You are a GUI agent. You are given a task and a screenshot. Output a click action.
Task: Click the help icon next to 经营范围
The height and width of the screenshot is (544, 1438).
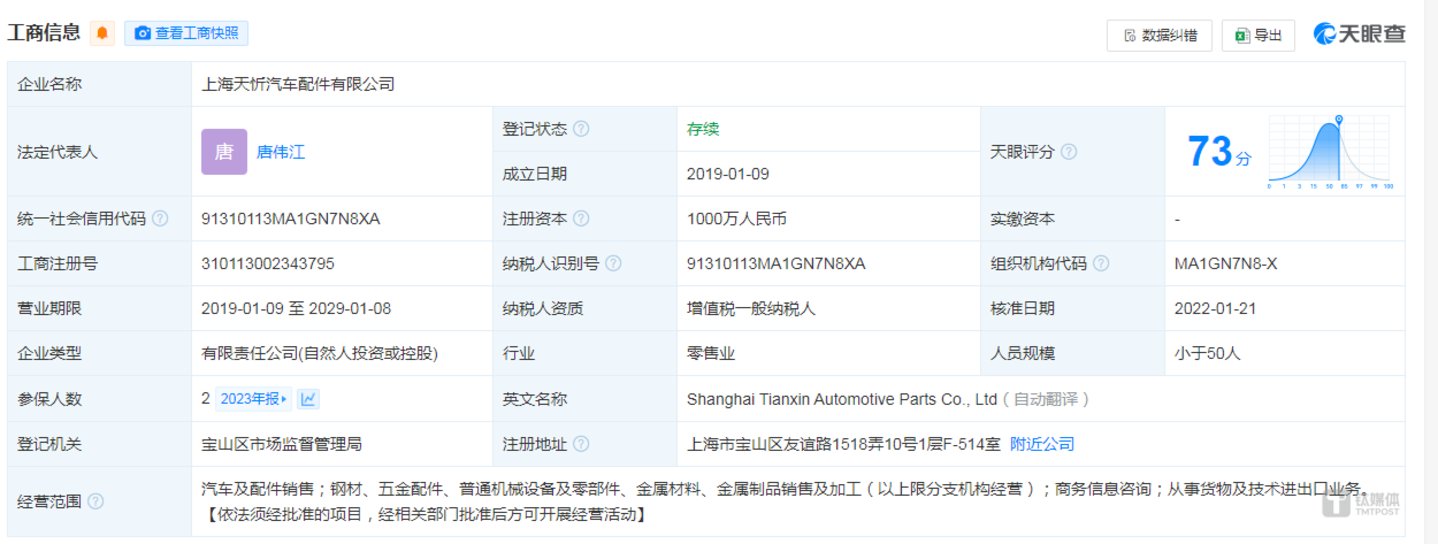96,501
